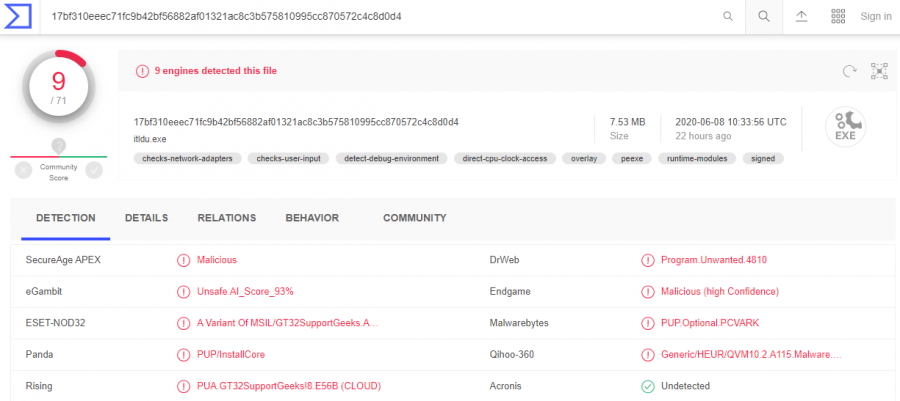Click the Endgame warning icon
900x401 pixels.
(x=647, y=292)
